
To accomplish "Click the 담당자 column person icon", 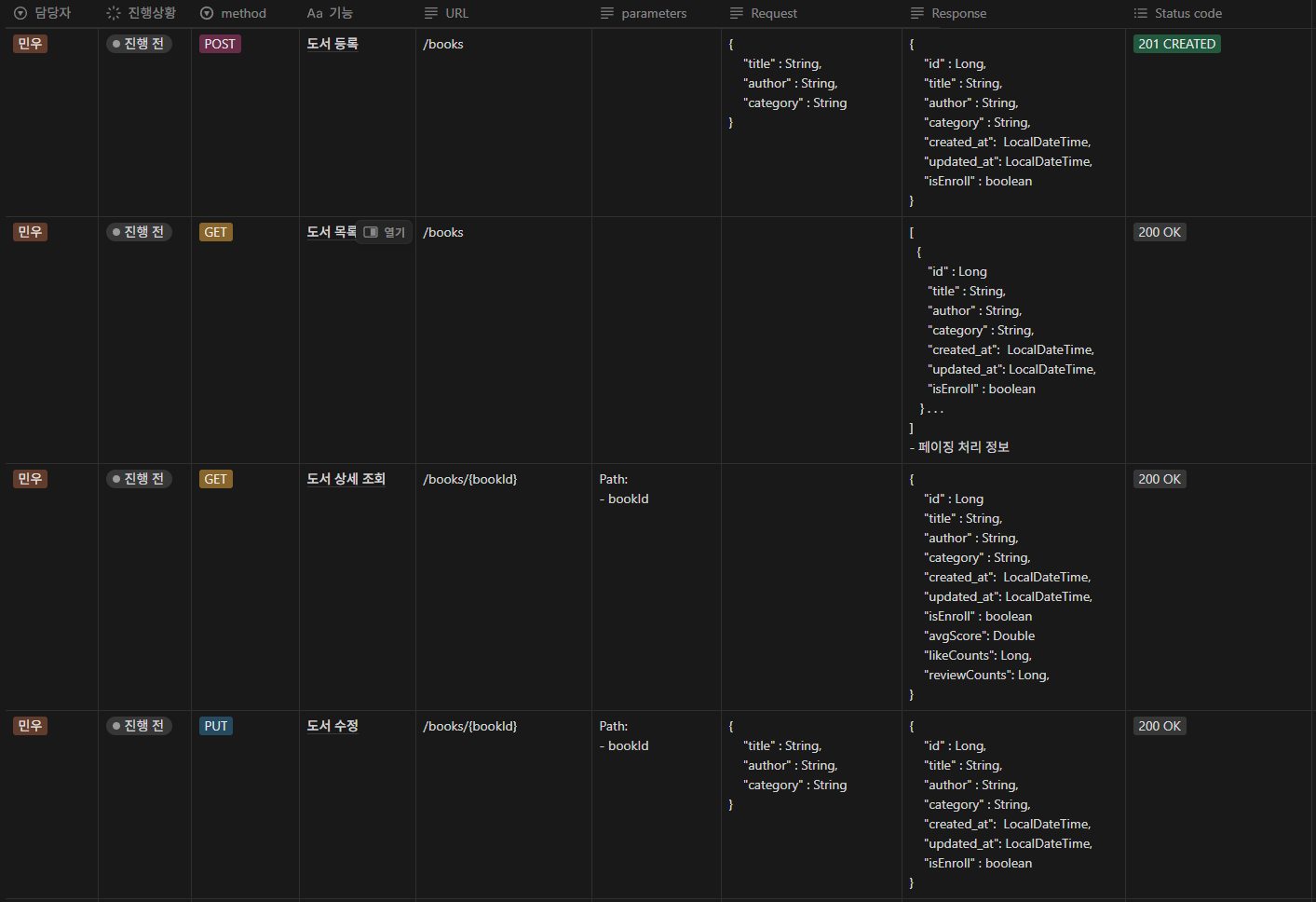I will 20,13.
